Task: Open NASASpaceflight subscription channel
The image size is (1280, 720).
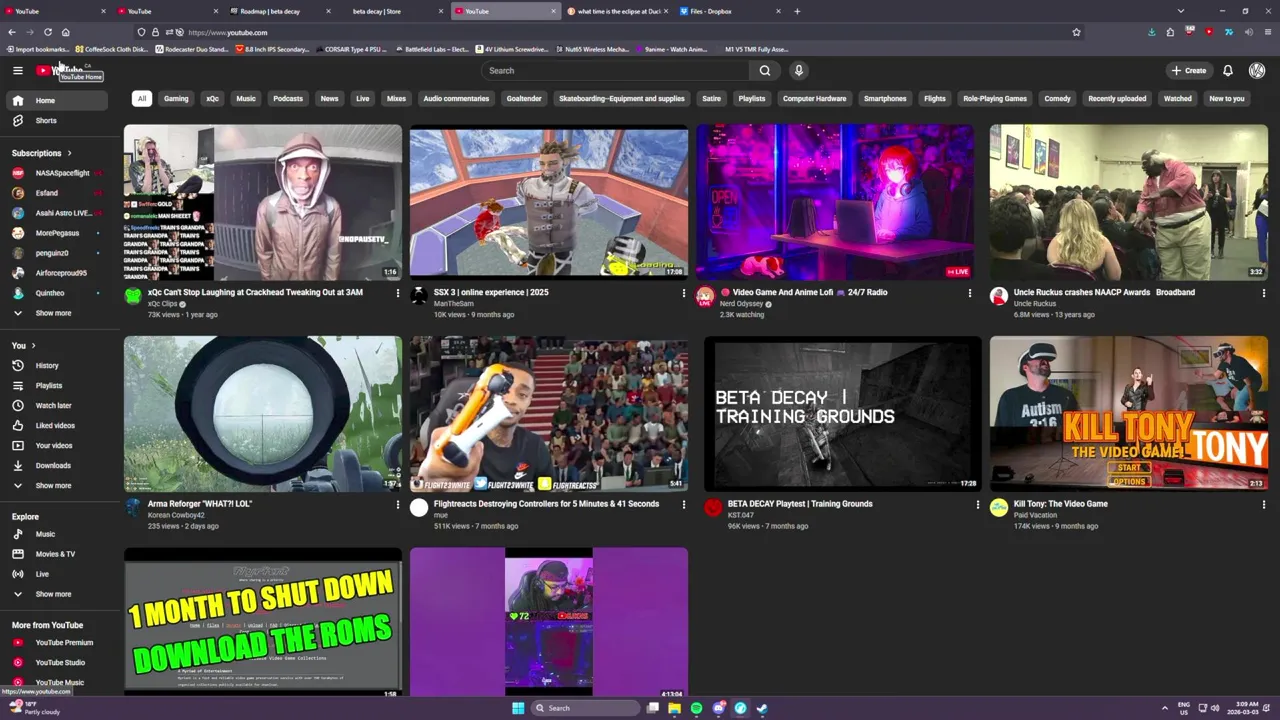Action: [55, 173]
